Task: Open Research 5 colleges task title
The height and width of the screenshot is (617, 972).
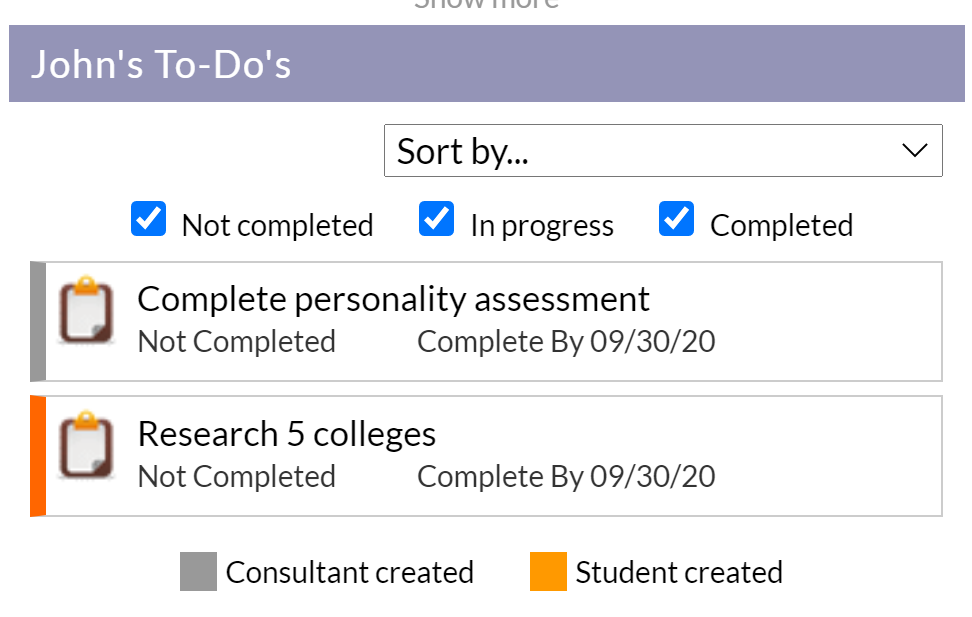Action: tap(286, 434)
